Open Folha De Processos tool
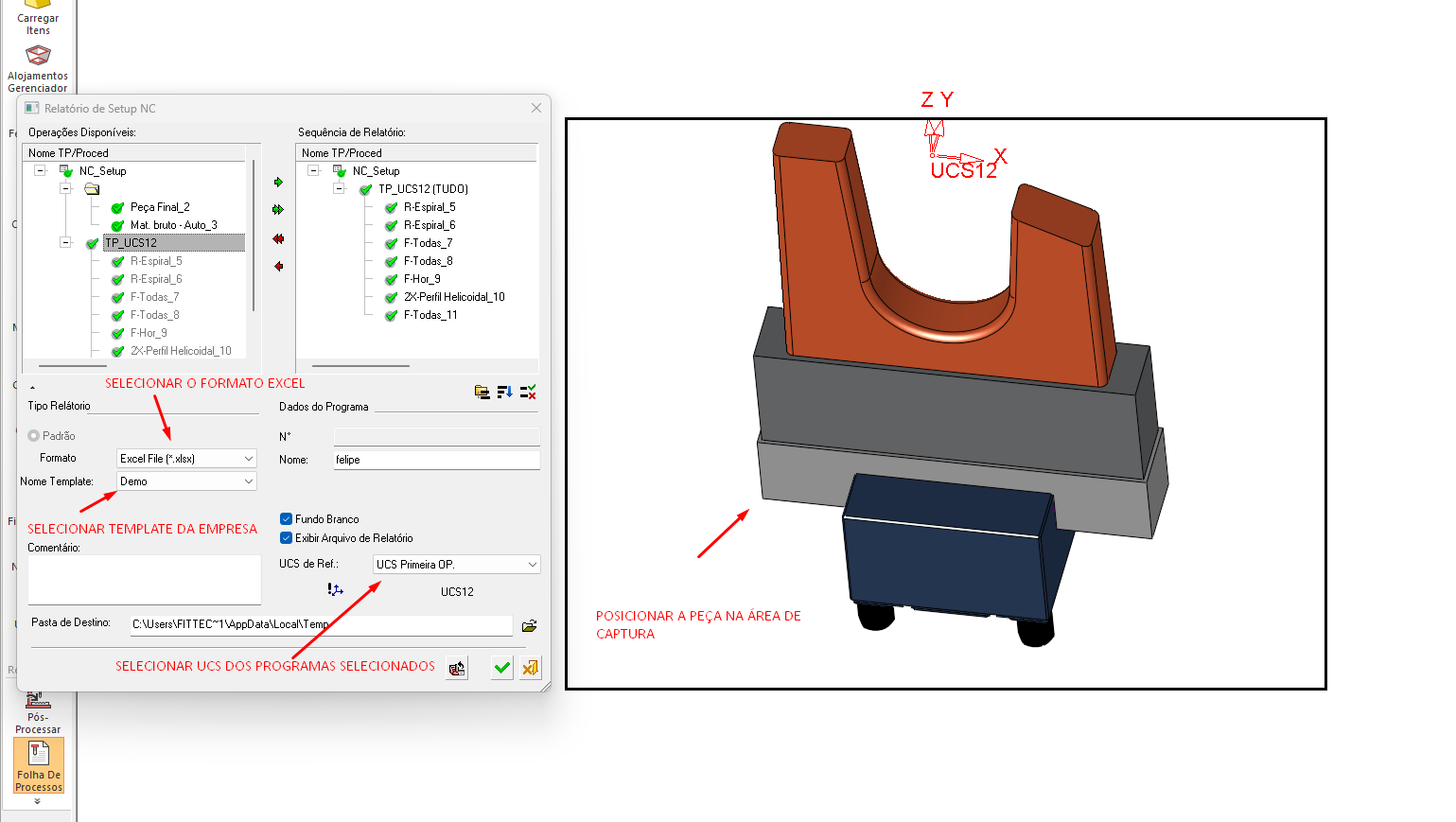The image size is (1456, 822). tap(39, 765)
